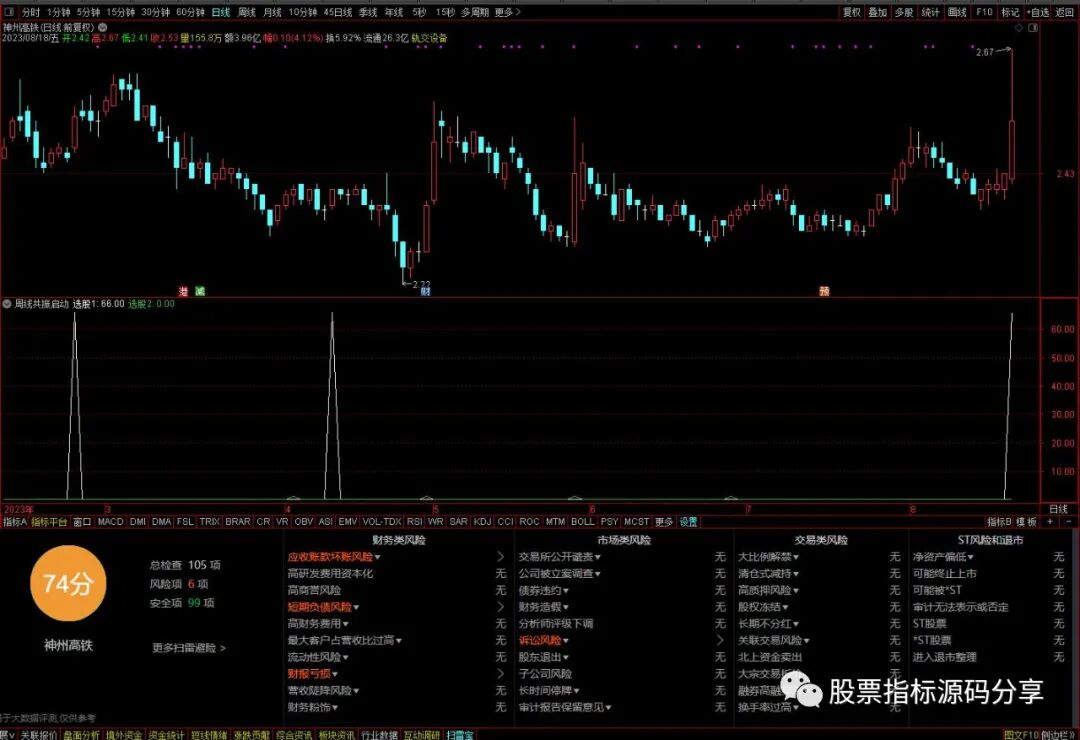This screenshot has height=740, width=1080.
Task: Open F10 company info
Action: (x=984, y=12)
